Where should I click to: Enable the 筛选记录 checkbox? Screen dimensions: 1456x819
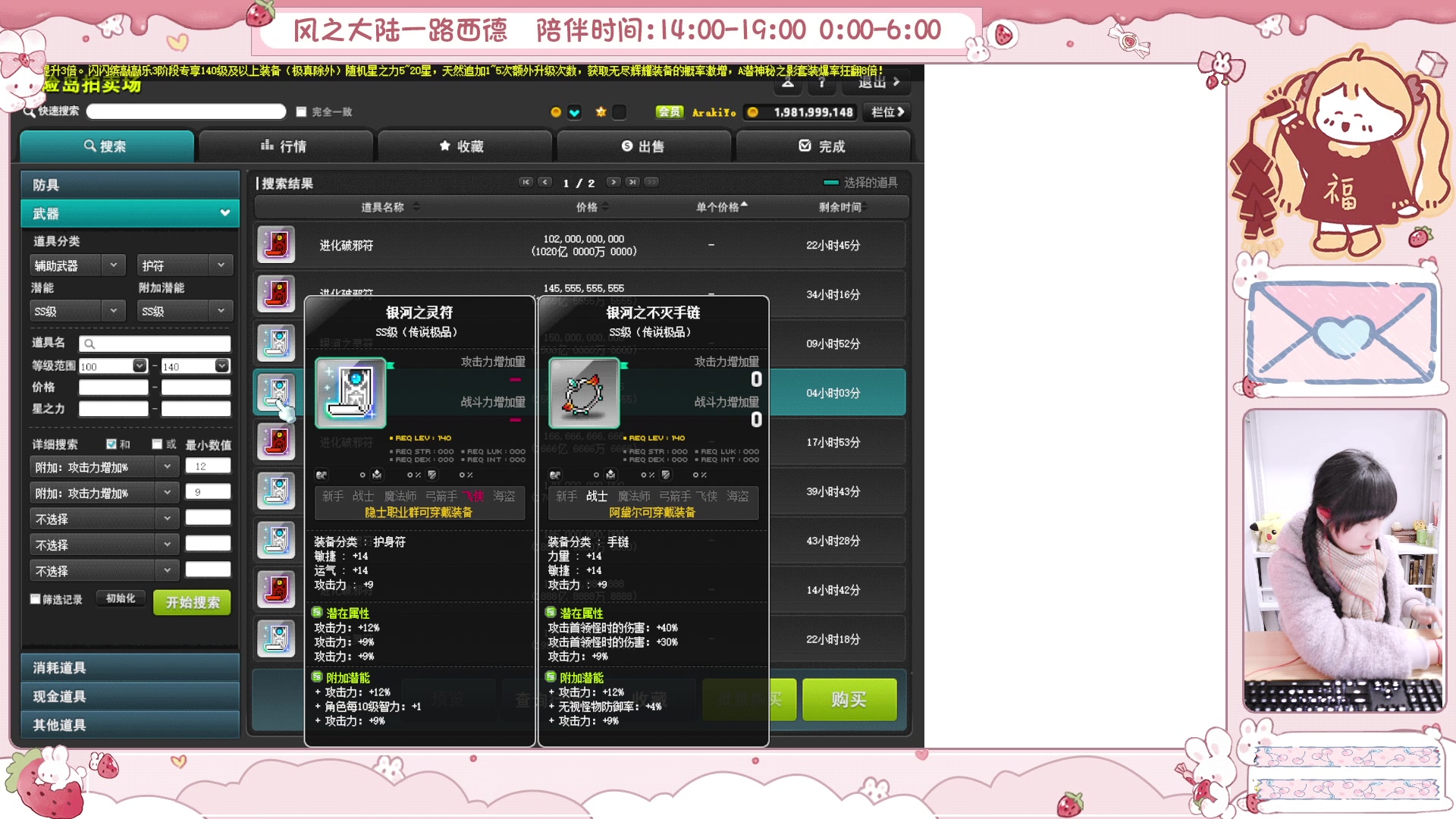pos(35,599)
